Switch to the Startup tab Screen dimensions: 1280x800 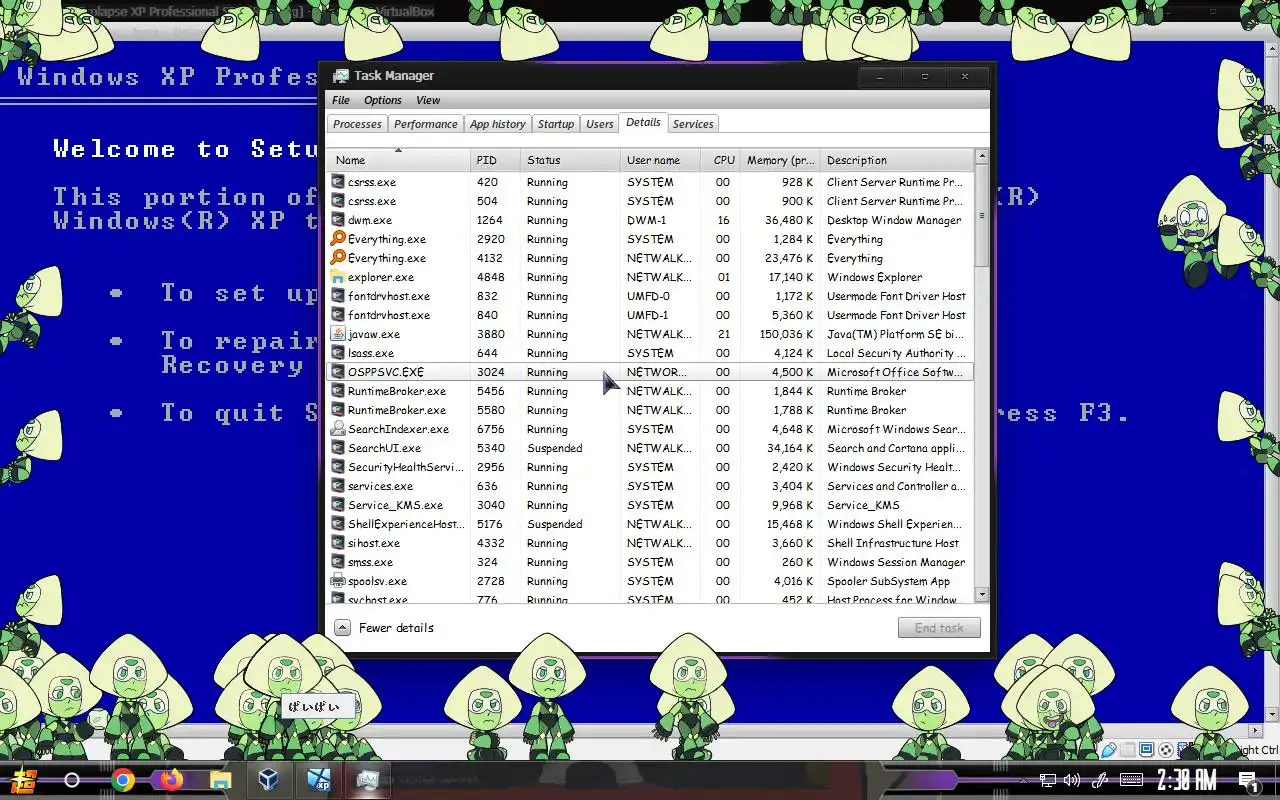pos(555,124)
